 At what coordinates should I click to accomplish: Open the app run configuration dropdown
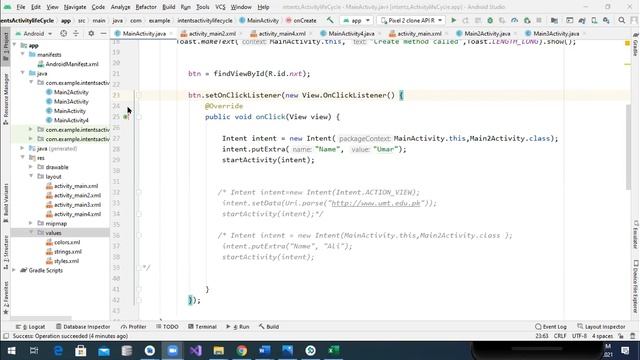[356, 20]
